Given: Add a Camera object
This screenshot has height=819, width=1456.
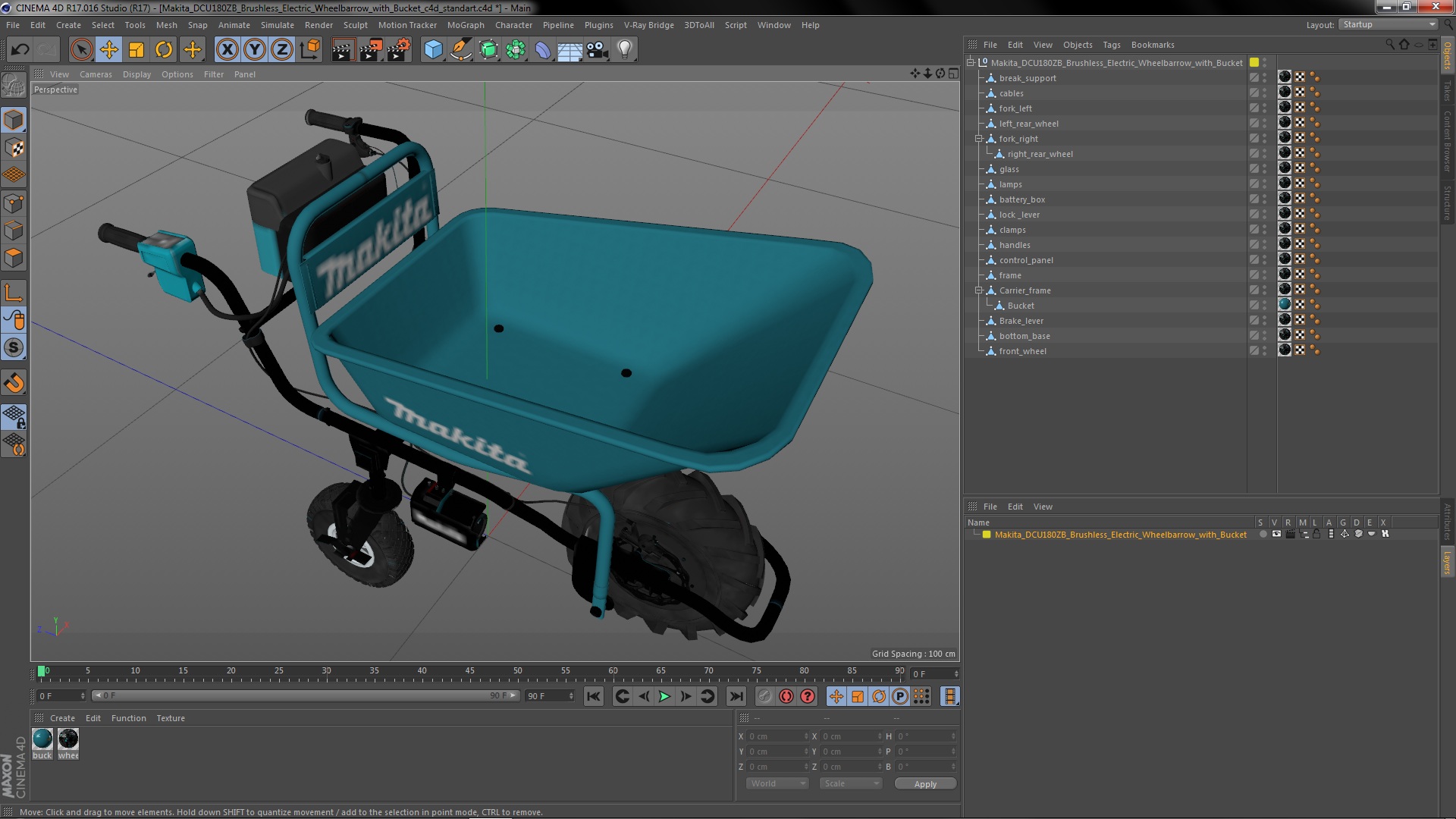Looking at the screenshot, I should click(598, 50).
